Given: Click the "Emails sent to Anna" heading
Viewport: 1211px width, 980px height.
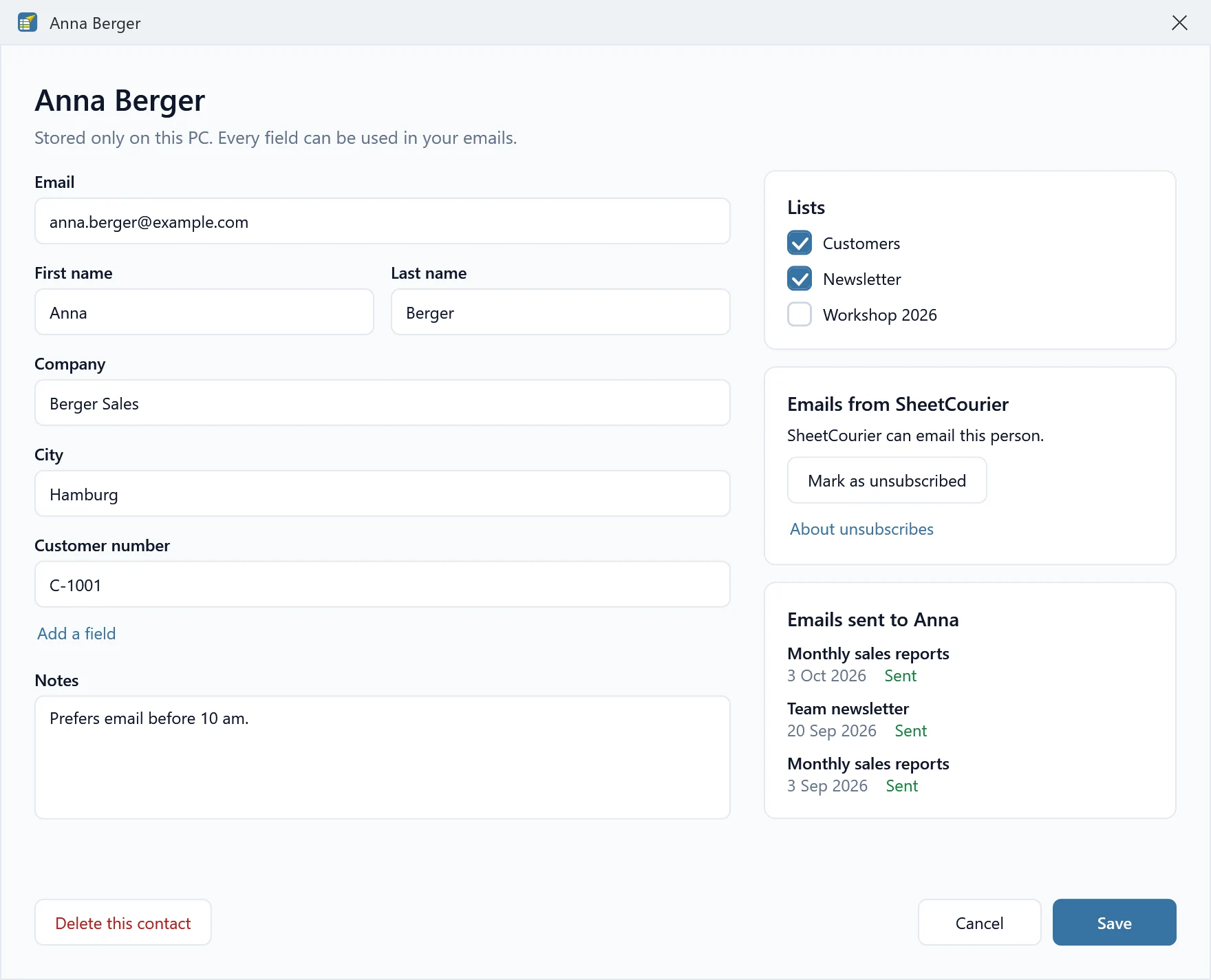Looking at the screenshot, I should [x=873, y=619].
